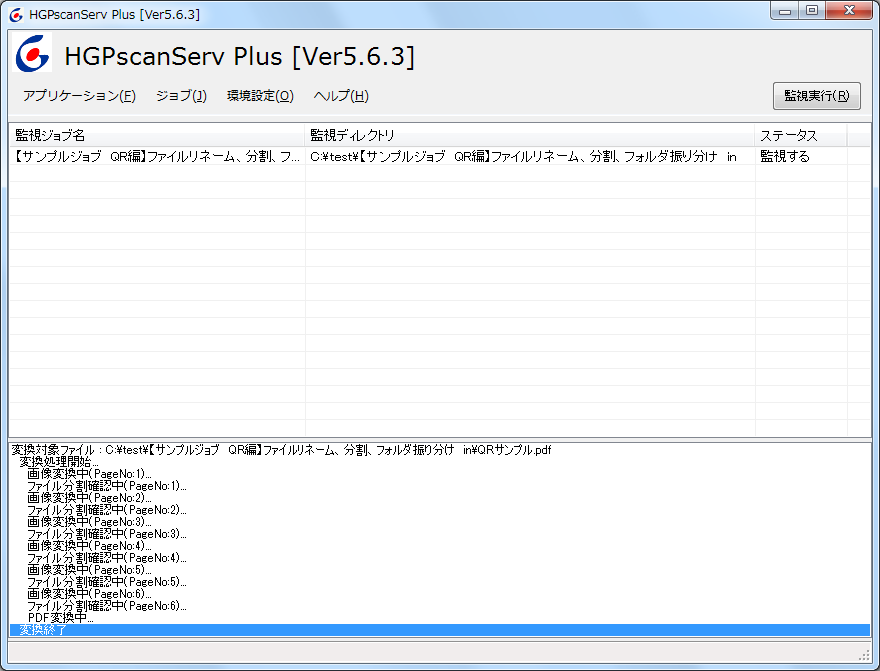Close the HGPscanServ Plus window
Viewport: 880px width, 671px height.
[x=850, y=11]
